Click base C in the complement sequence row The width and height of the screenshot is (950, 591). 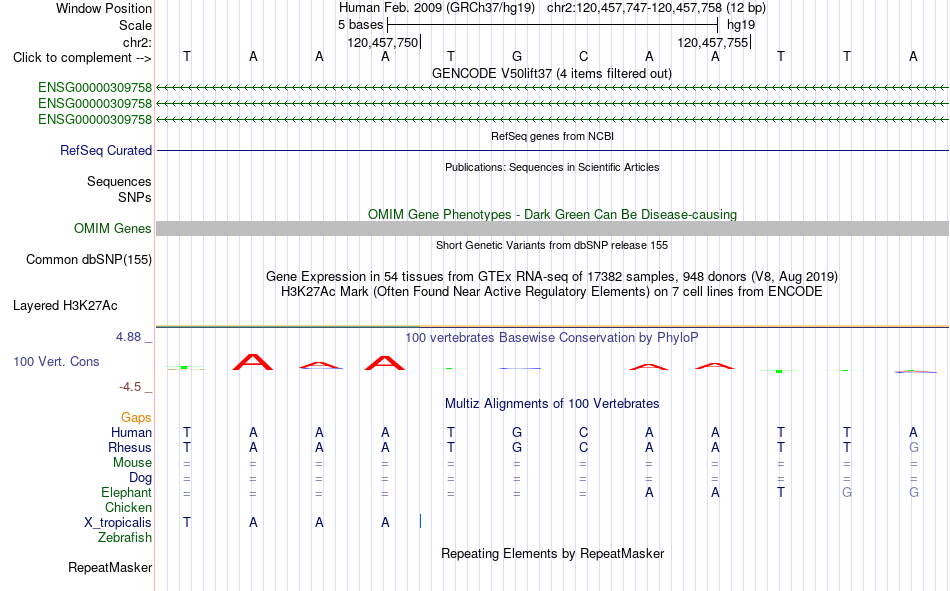(x=583, y=56)
